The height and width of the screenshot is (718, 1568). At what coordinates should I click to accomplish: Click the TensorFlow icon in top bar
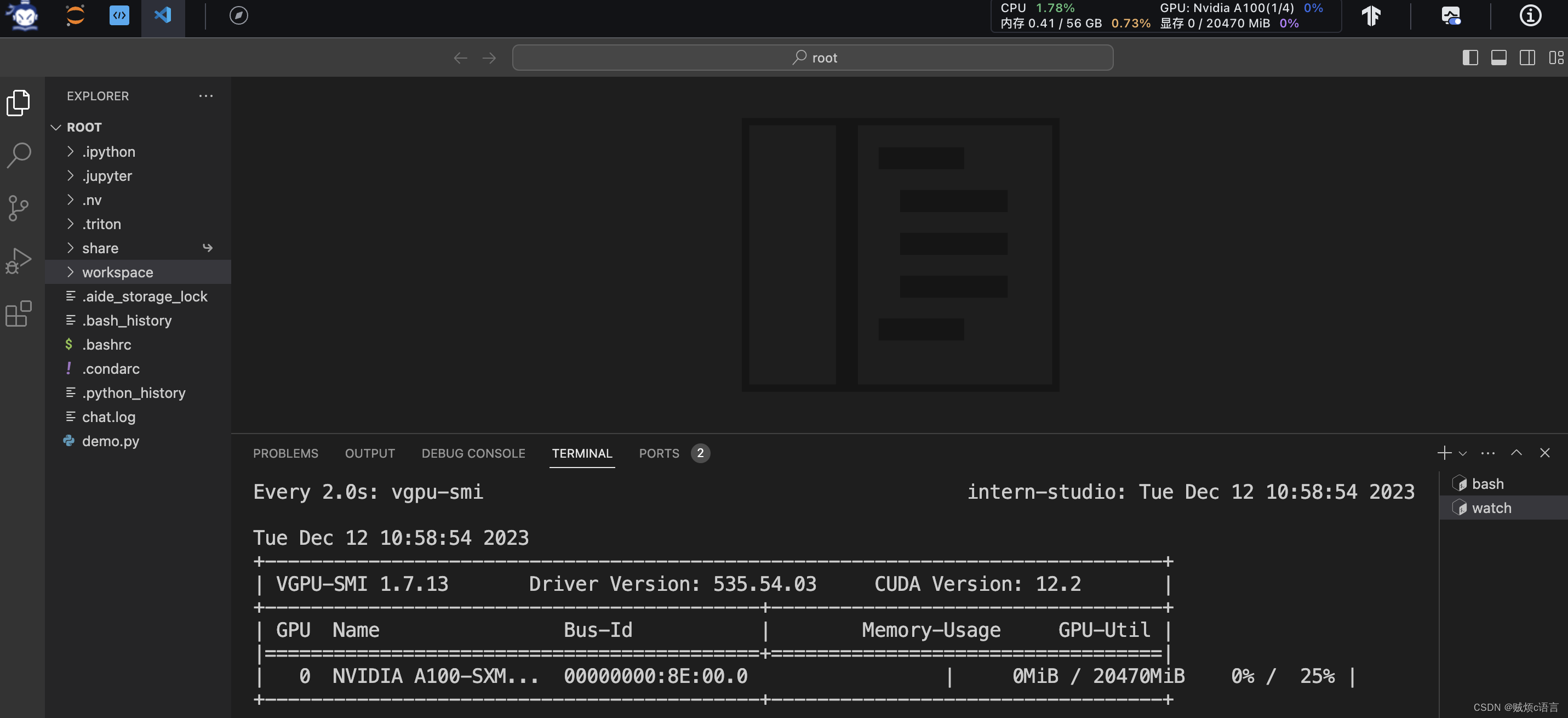(x=1371, y=15)
